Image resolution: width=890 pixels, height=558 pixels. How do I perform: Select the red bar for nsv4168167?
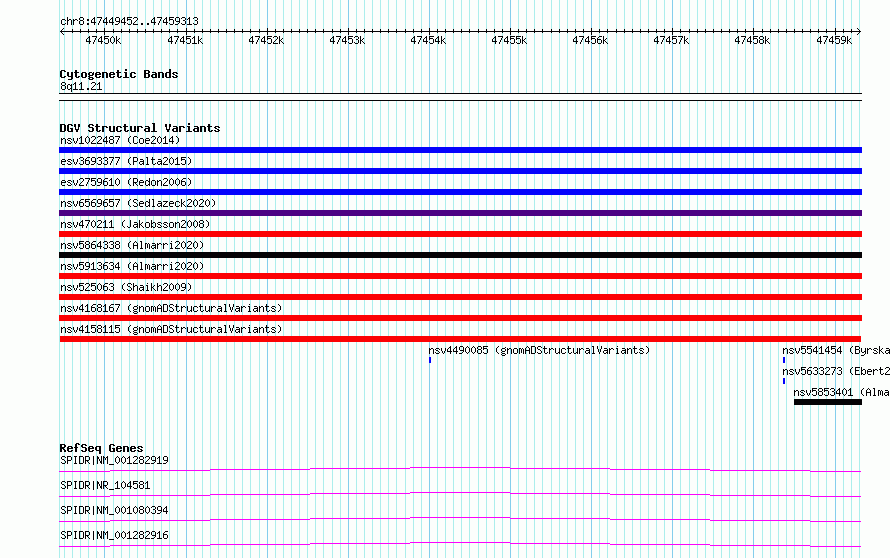click(460, 318)
